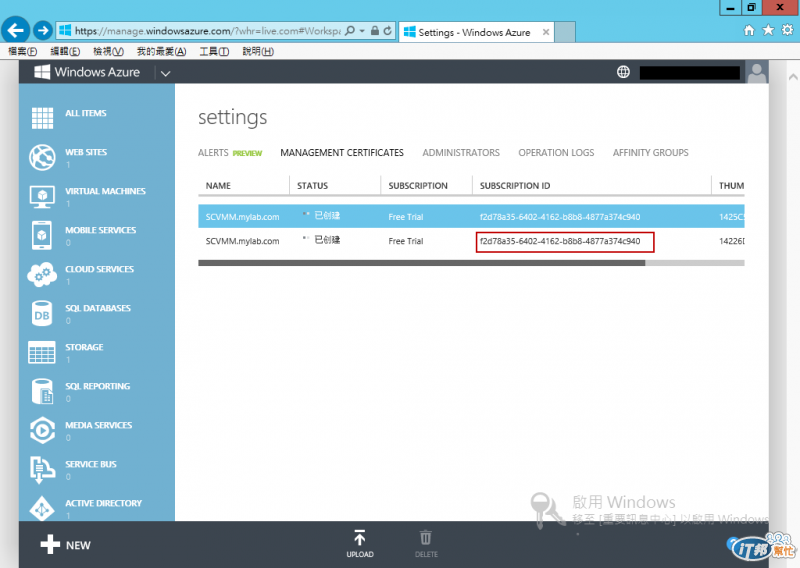Open the 說明(H) menu
Image resolution: width=800 pixels, height=568 pixels.
pos(258,51)
